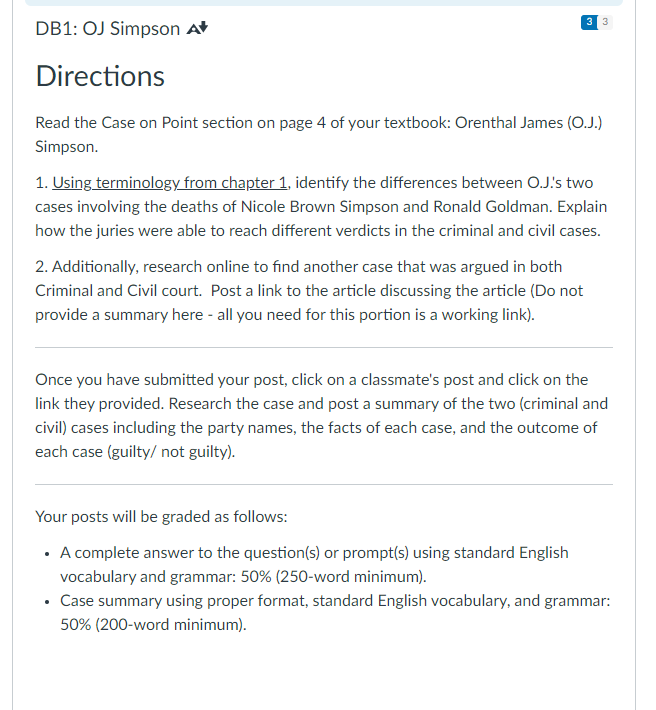Click the 'Criminal and Civil court' phrase
This screenshot has width=656, height=710.
click(118, 290)
